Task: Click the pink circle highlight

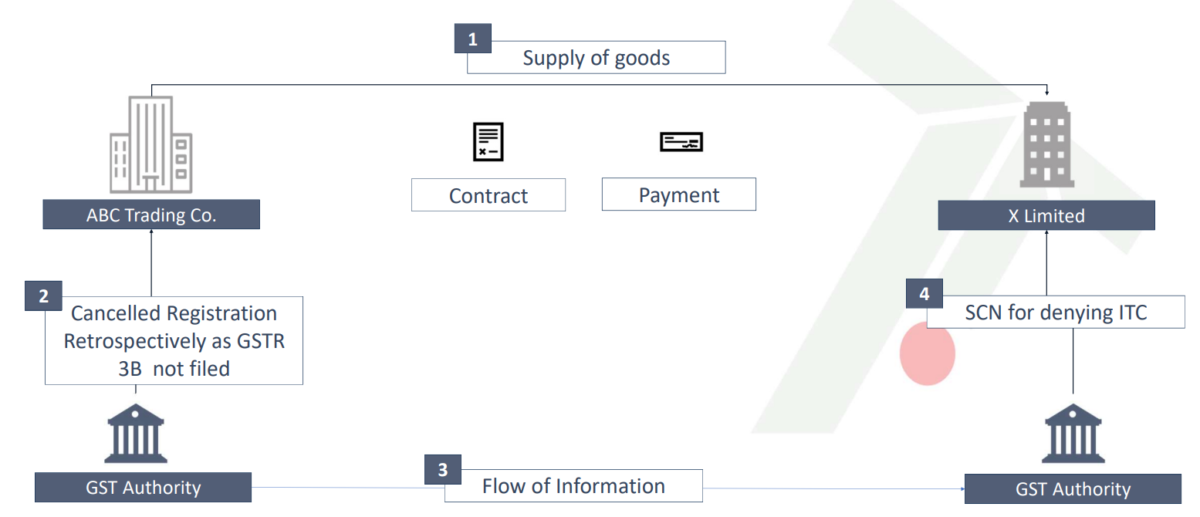Action: tap(928, 354)
